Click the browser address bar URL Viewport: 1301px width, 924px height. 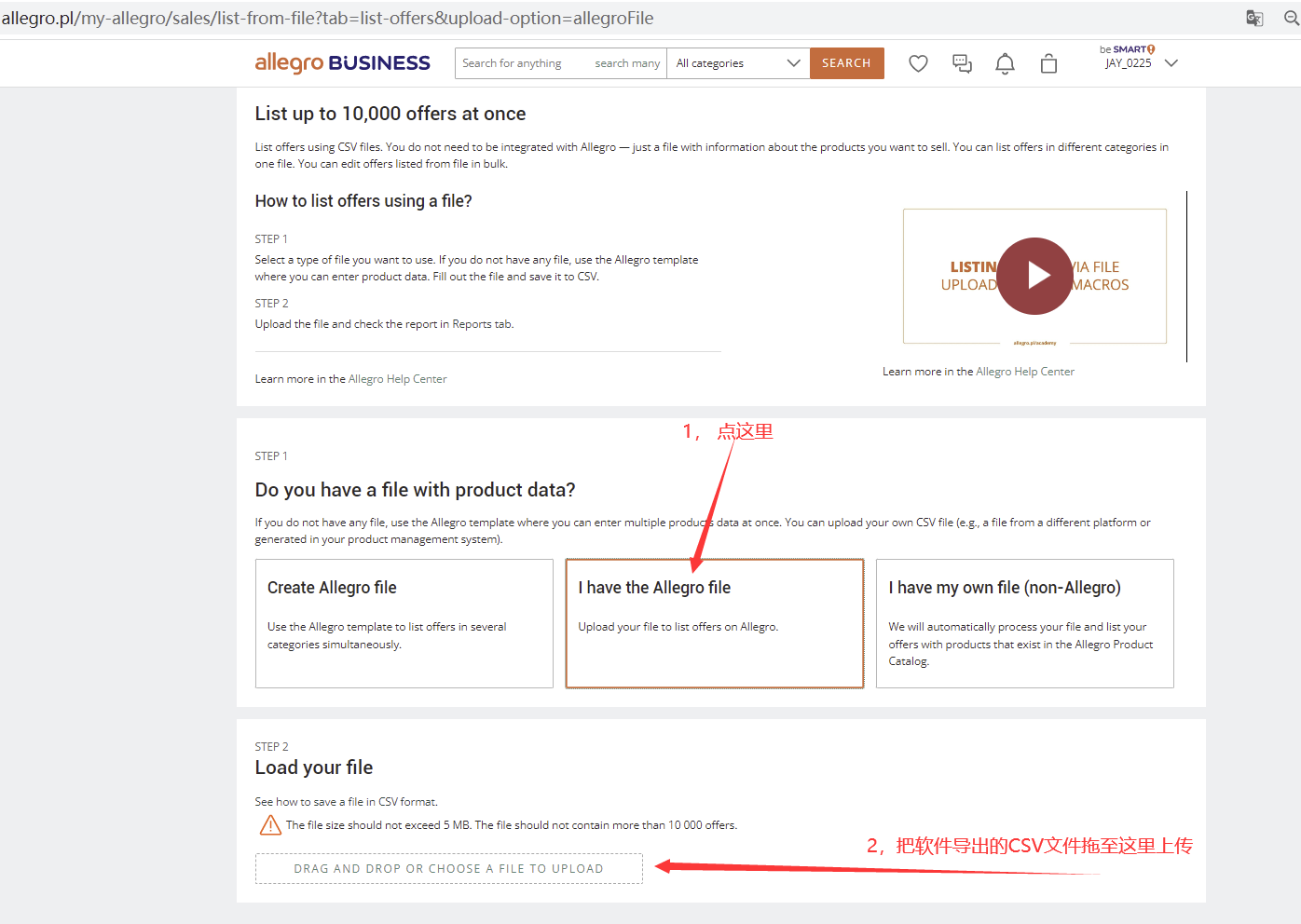327,18
